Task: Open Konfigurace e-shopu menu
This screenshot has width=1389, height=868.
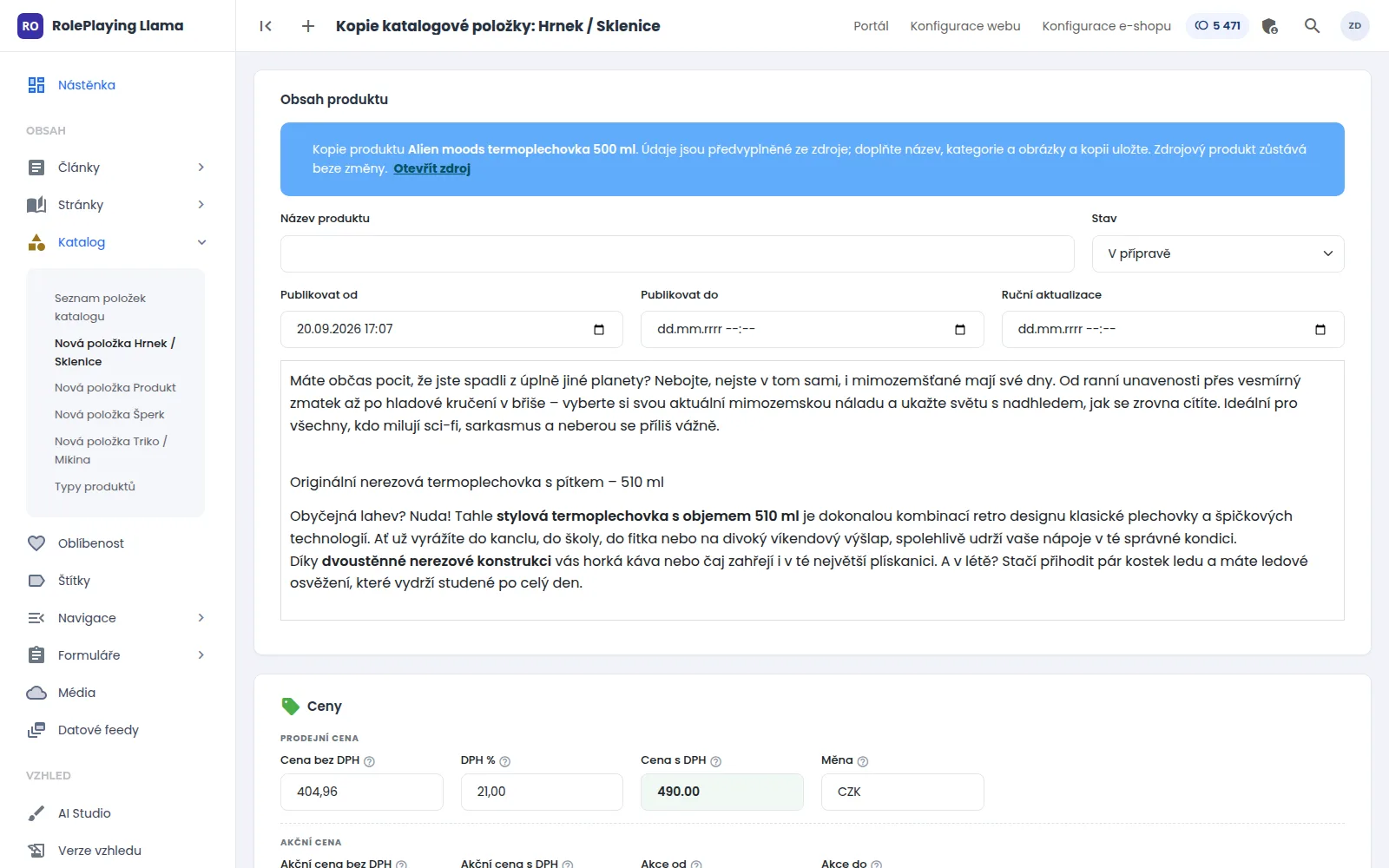Action: pyautogui.click(x=1107, y=26)
